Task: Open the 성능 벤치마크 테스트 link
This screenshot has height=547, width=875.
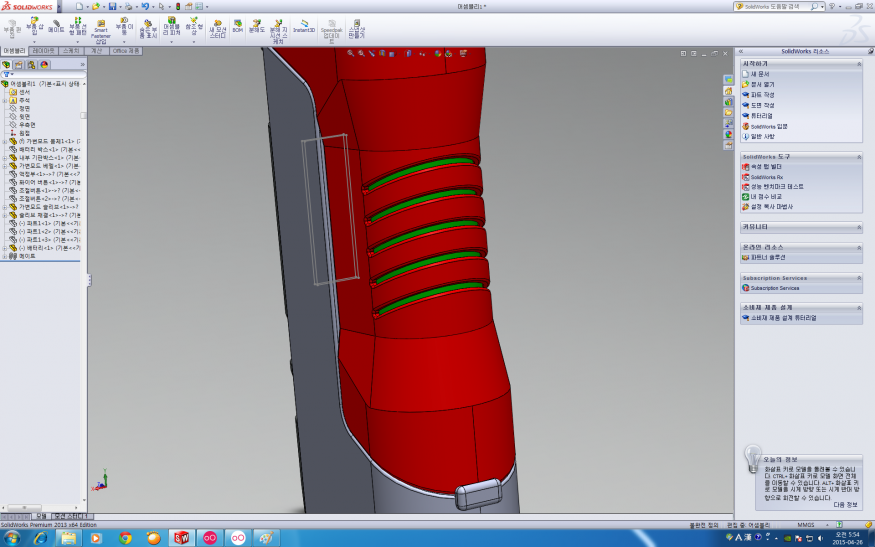Action: [777, 187]
